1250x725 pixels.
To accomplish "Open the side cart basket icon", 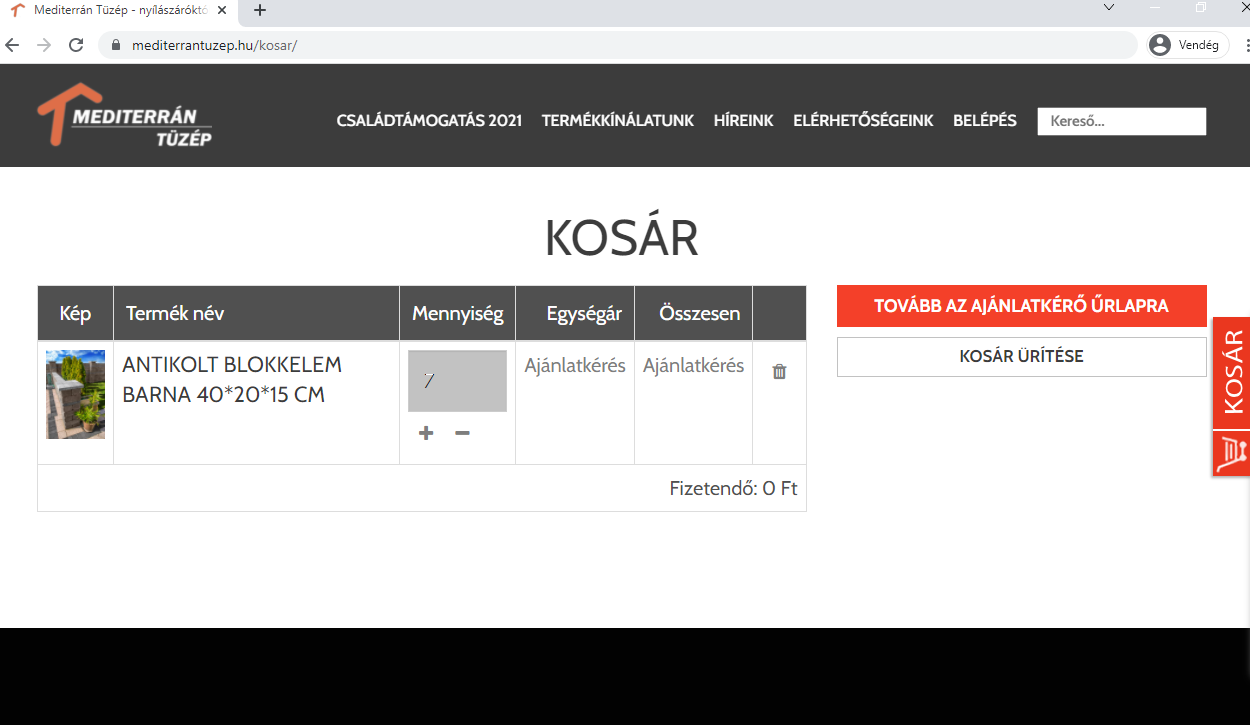I will tap(1231, 453).
